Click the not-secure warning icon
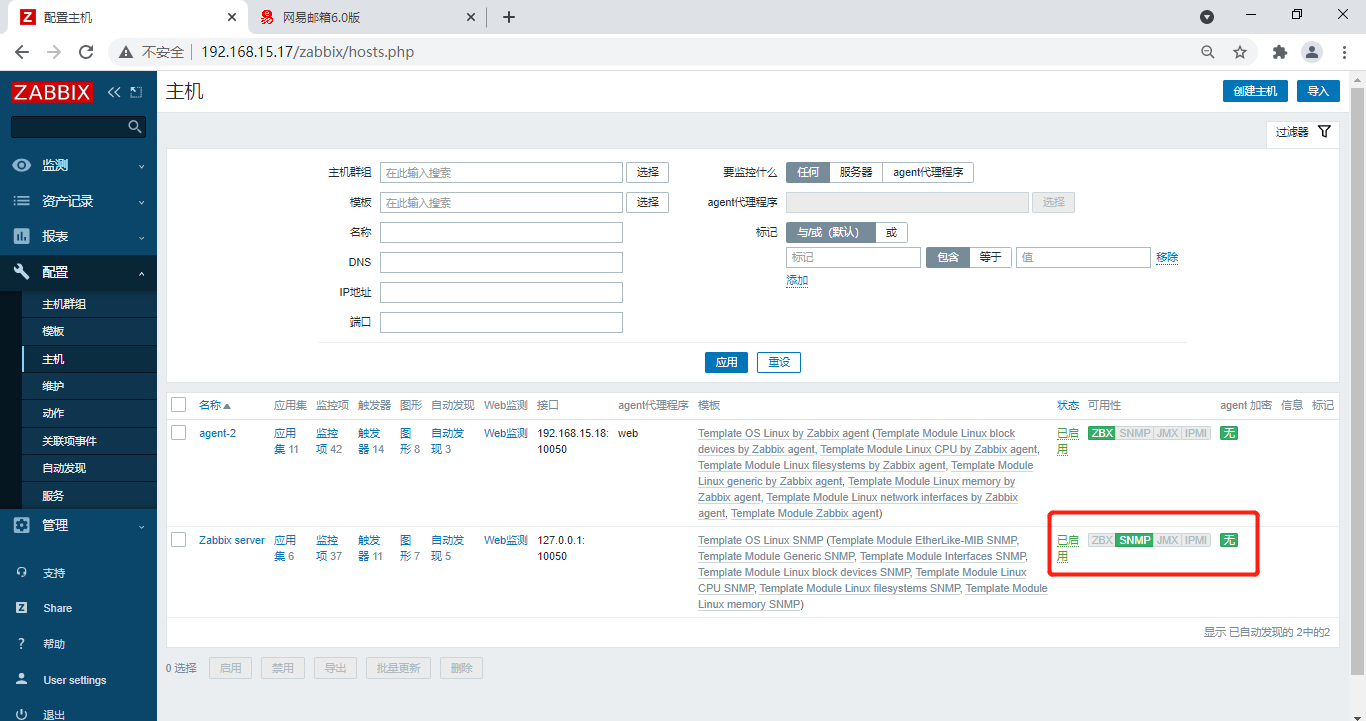The image size is (1366, 721). point(126,52)
